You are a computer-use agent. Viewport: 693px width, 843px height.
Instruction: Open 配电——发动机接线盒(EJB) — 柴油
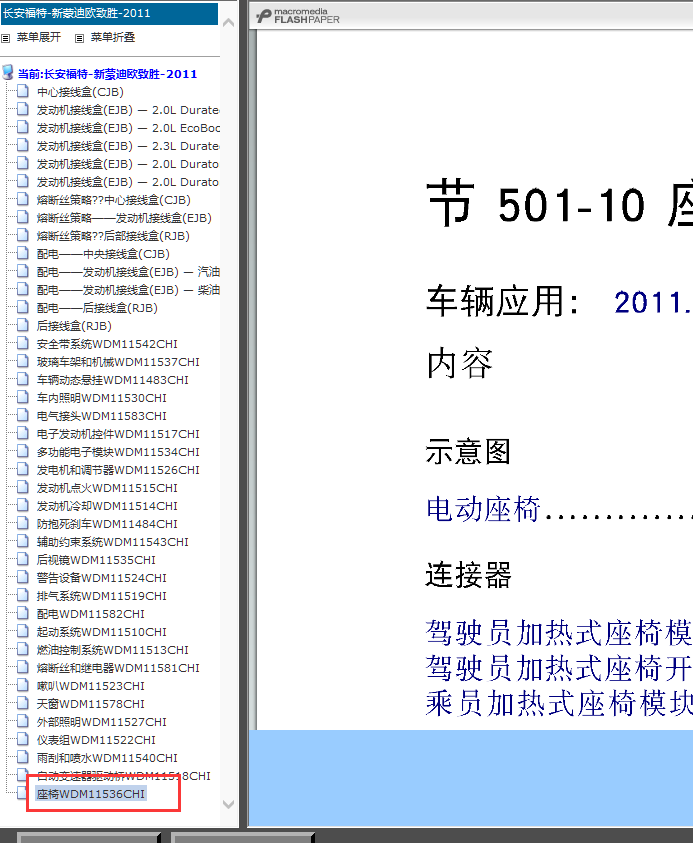(x=128, y=290)
